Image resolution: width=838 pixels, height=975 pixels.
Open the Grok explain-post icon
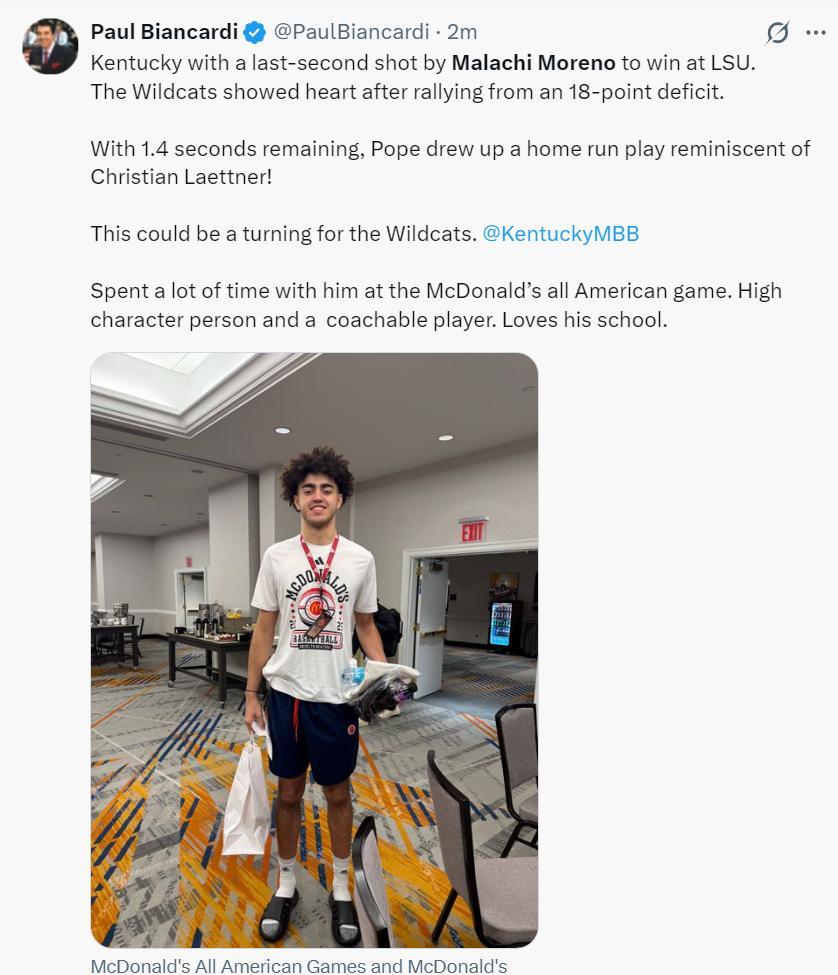[x=777, y=32]
